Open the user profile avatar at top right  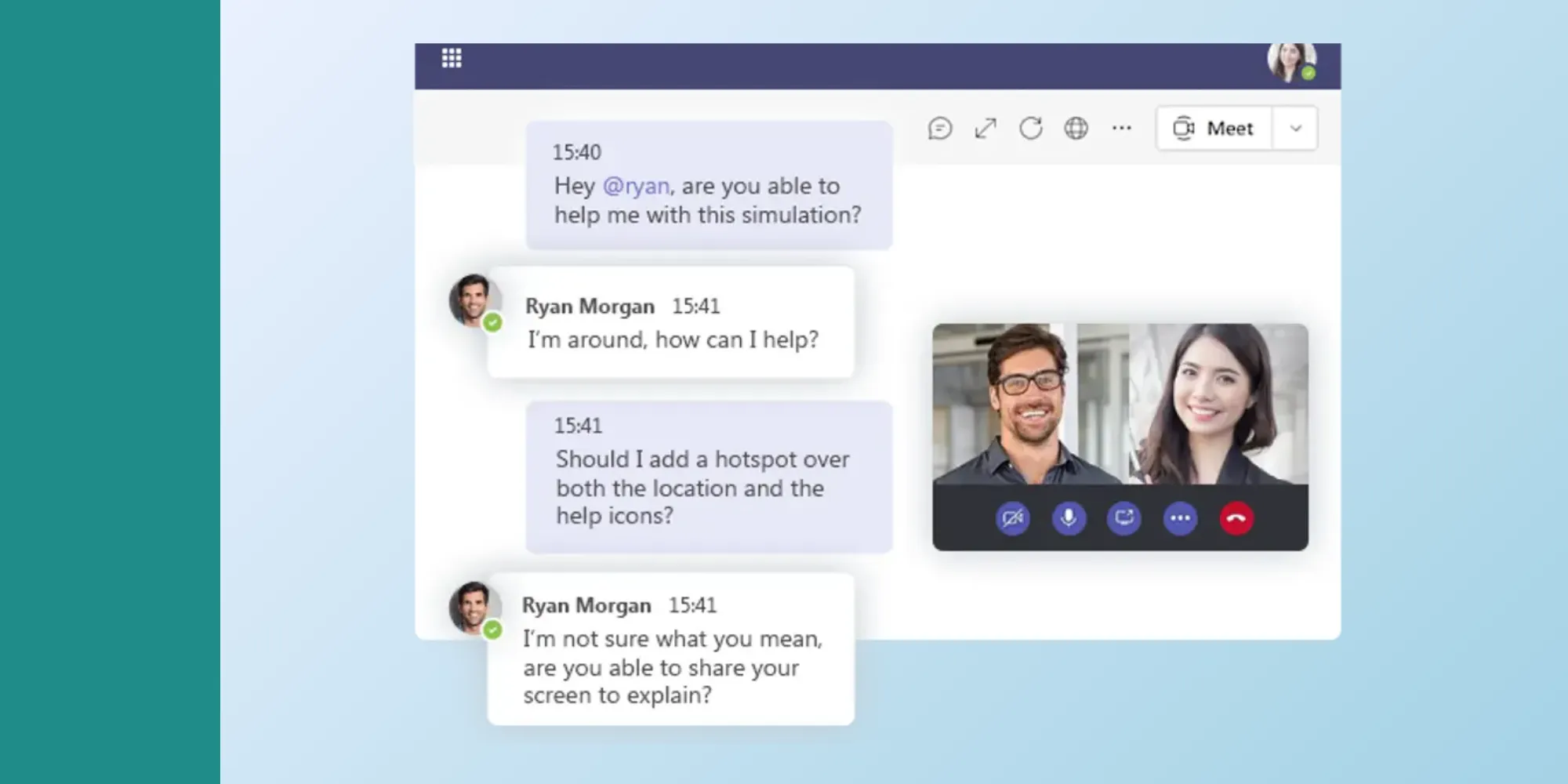coord(1291,61)
